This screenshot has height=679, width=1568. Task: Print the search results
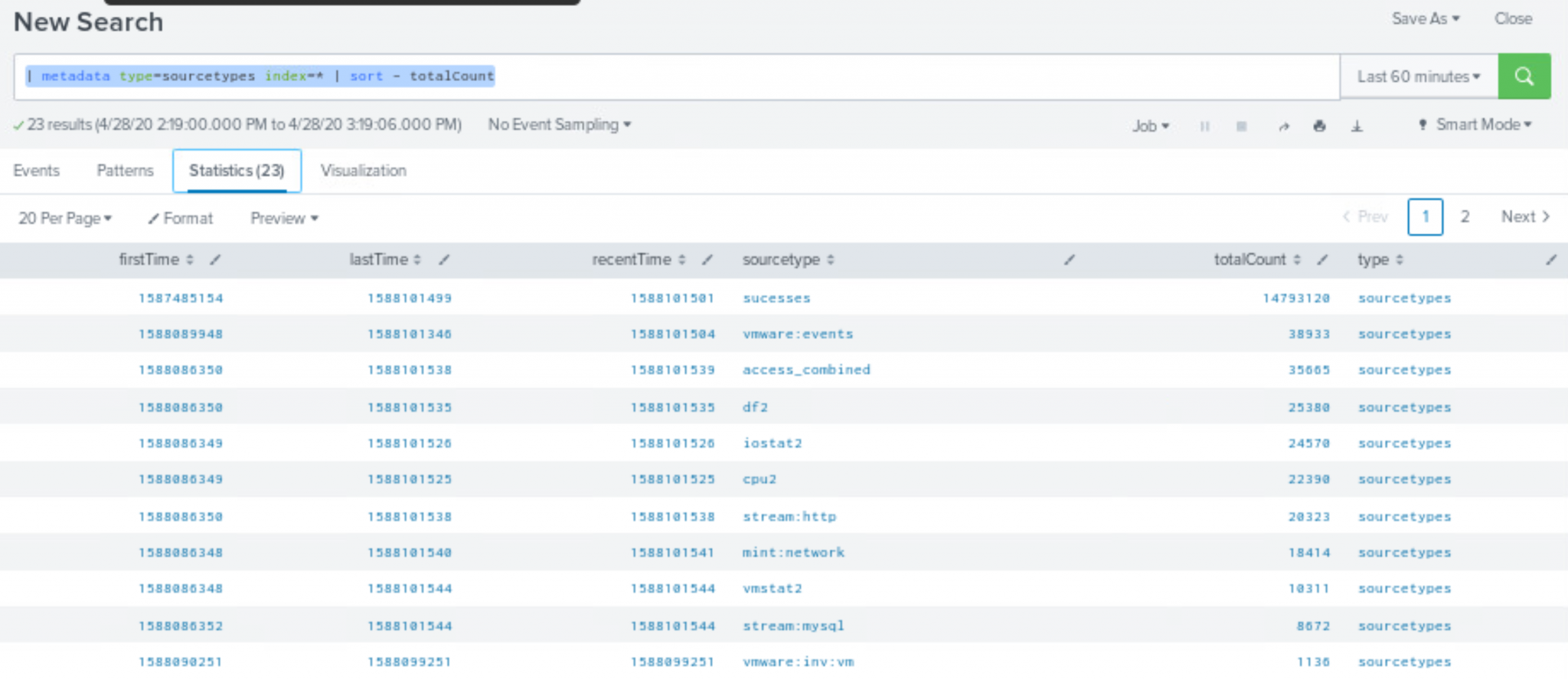click(x=1319, y=126)
